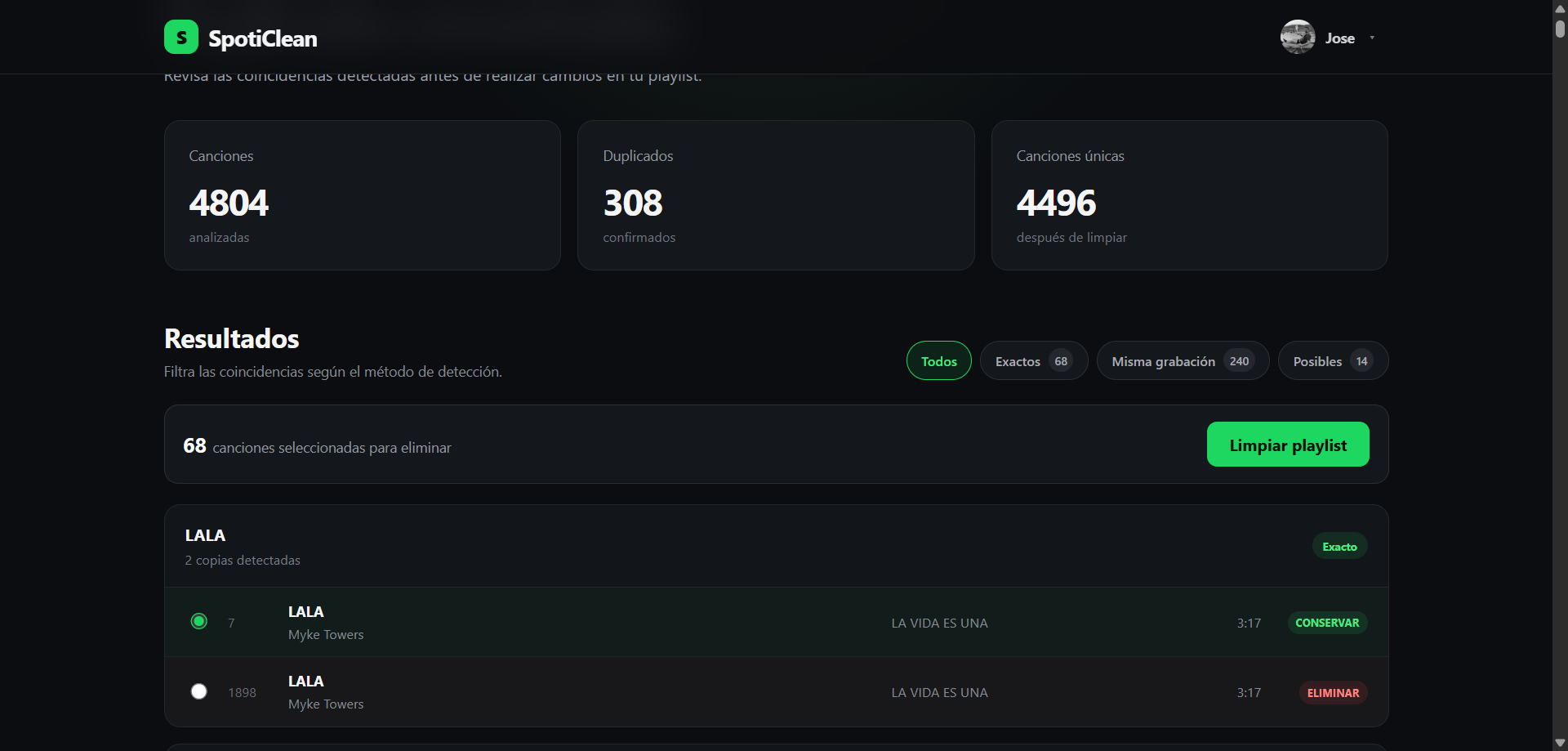Click '2 copias detectadas' text
1568x751 pixels.
point(243,560)
